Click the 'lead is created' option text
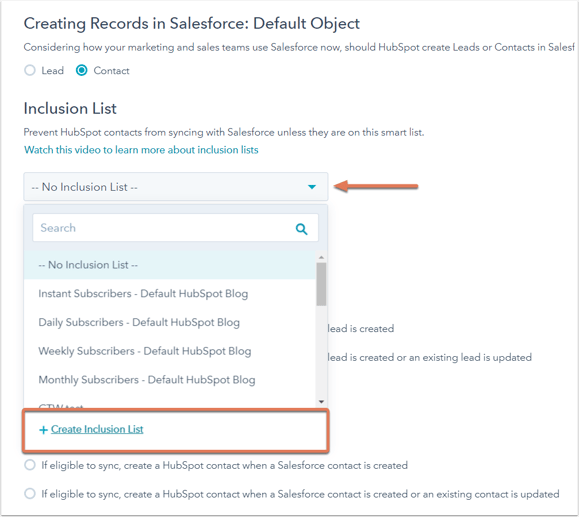 click(361, 329)
